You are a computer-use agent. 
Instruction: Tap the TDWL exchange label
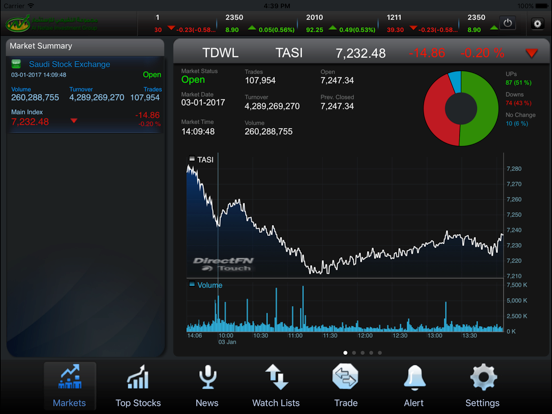click(x=220, y=53)
